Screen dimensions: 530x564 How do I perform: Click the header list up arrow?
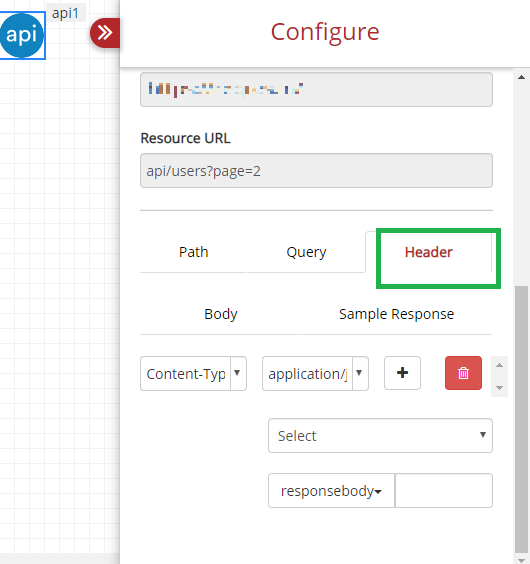pos(499,365)
